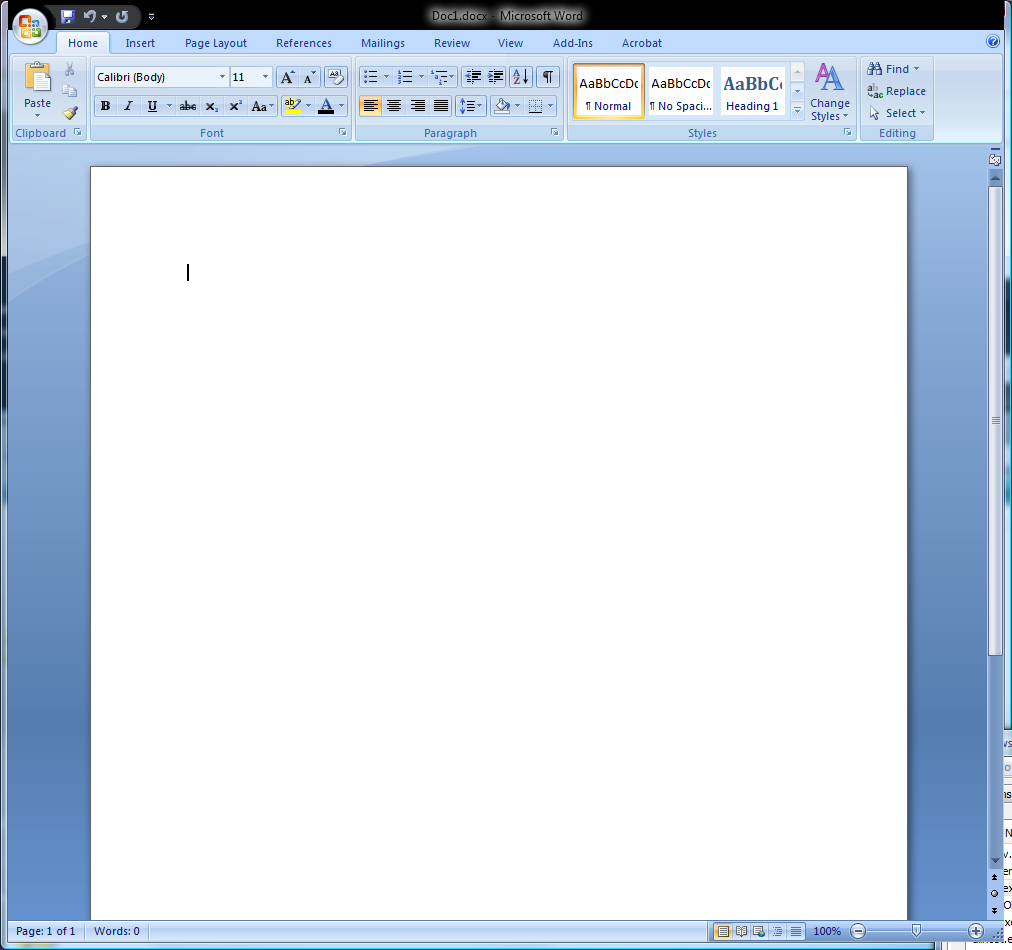The height and width of the screenshot is (950, 1012).
Task: Click the Replace button
Action: tap(897, 91)
